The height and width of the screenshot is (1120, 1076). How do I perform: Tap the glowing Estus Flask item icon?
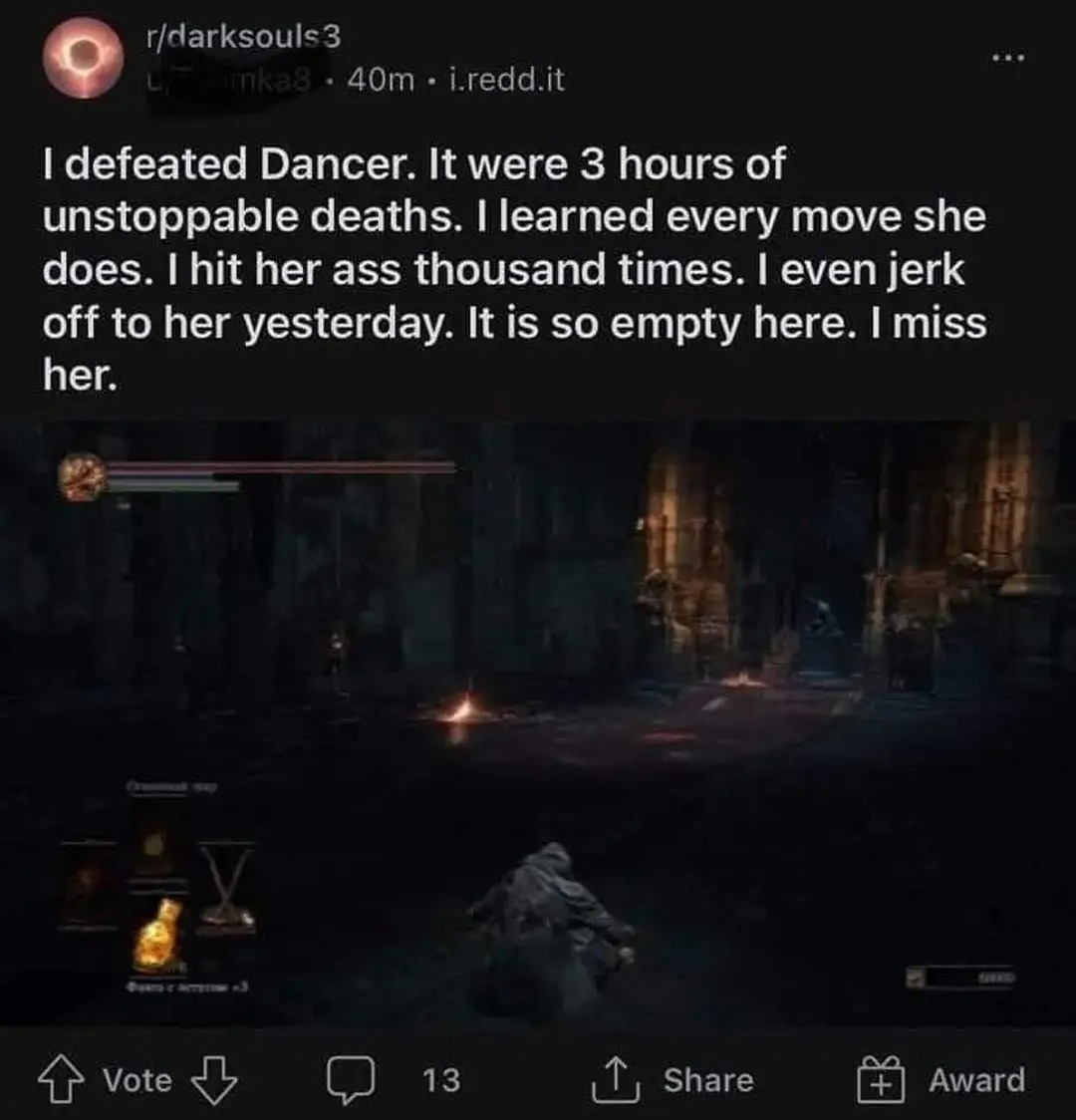coord(157,936)
